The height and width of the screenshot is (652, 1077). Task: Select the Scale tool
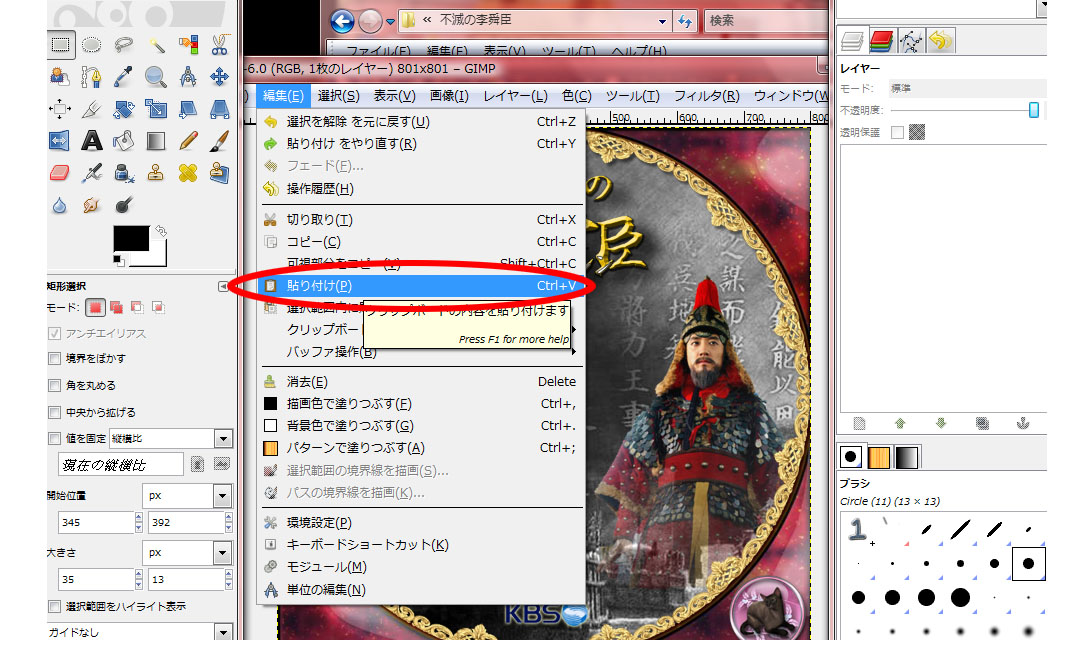(156, 109)
